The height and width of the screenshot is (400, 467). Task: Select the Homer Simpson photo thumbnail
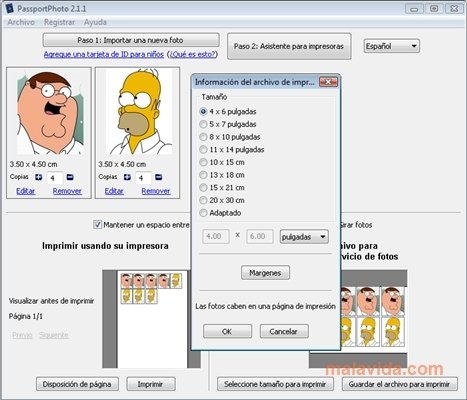(x=139, y=112)
